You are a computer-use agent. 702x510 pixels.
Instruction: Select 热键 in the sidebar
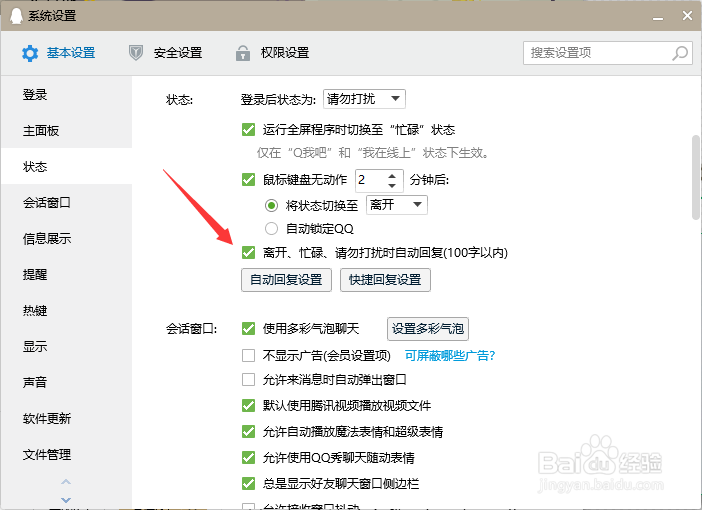[x=66, y=310]
